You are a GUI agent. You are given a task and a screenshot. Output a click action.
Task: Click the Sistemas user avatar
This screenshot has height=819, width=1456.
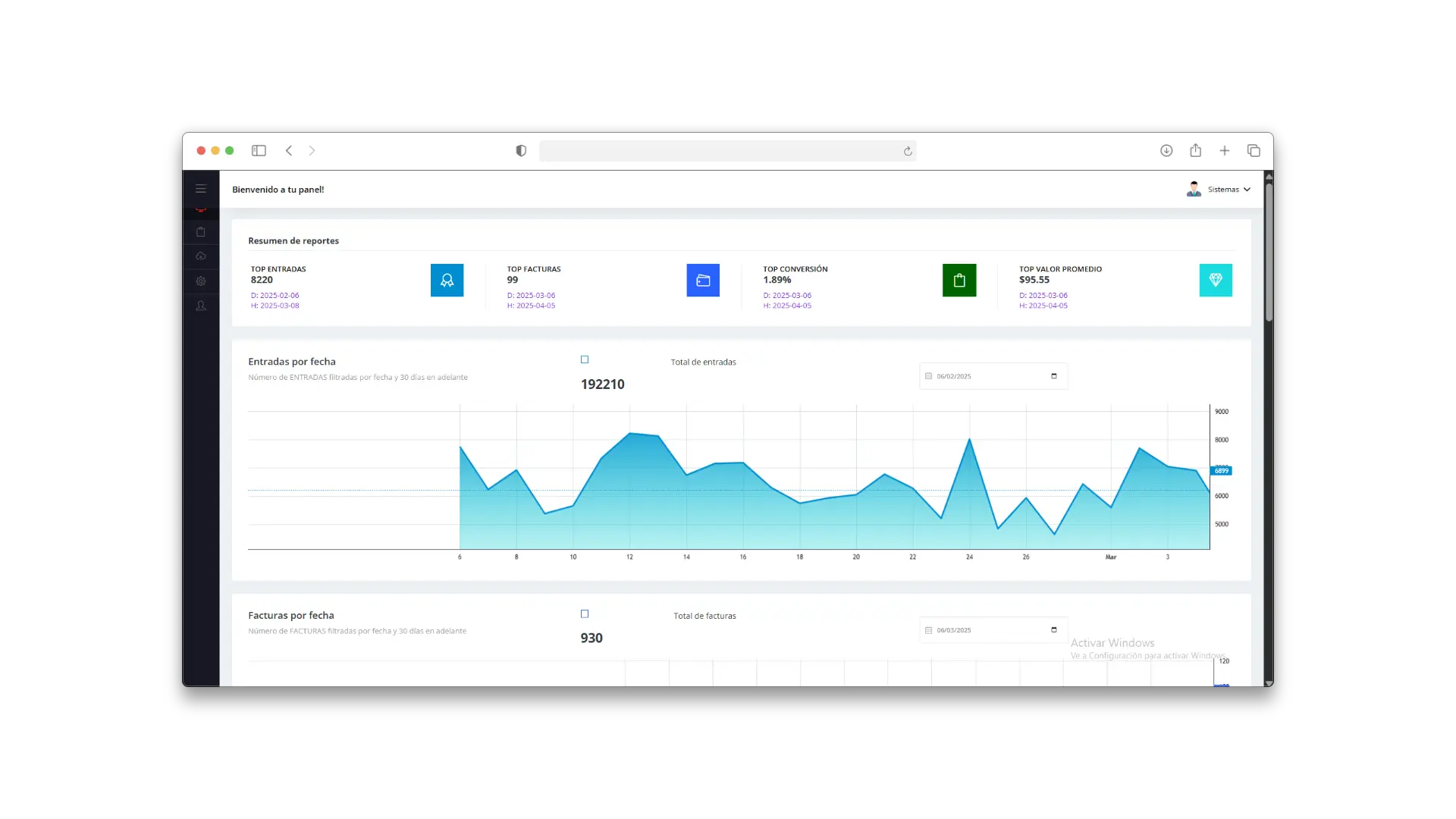pos(1194,190)
